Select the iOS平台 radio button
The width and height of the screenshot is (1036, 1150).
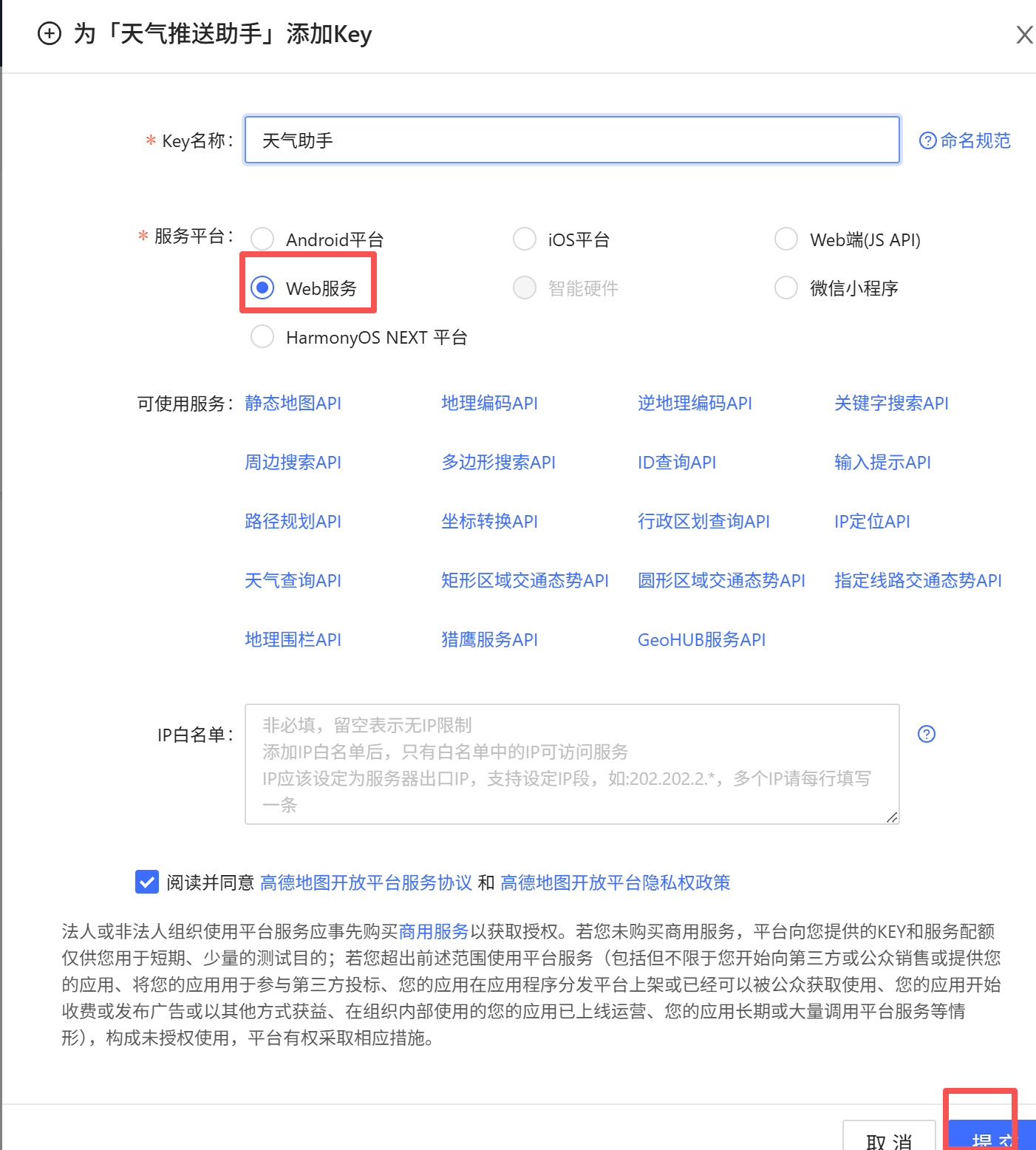click(525, 239)
